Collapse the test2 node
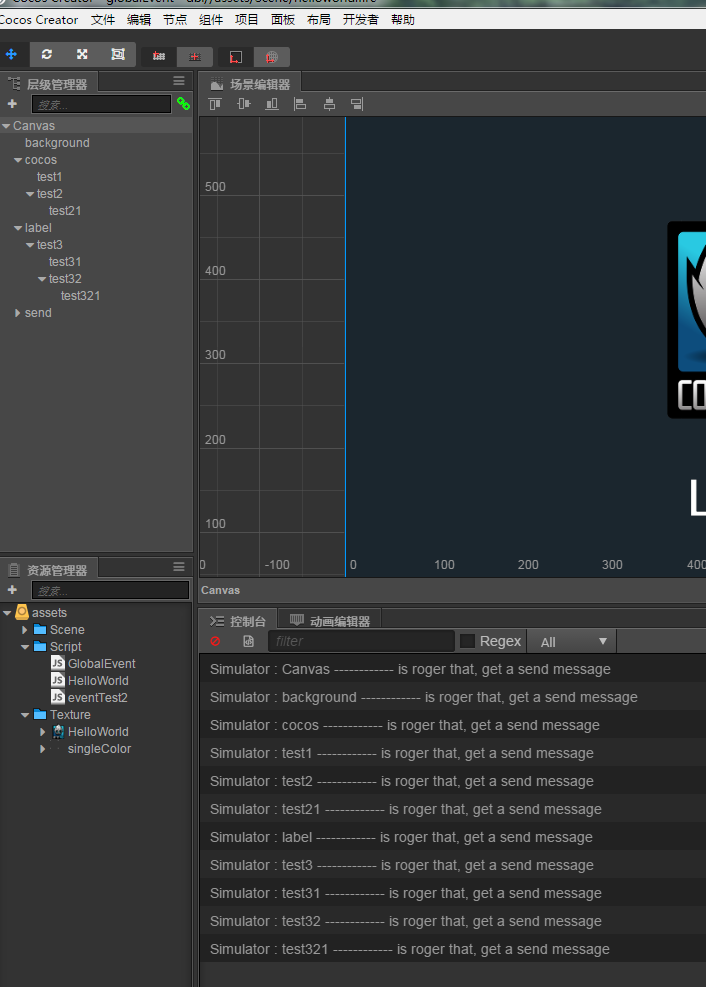Image resolution: width=706 pixels, height=987 pixels. click(x=30, y=194)
